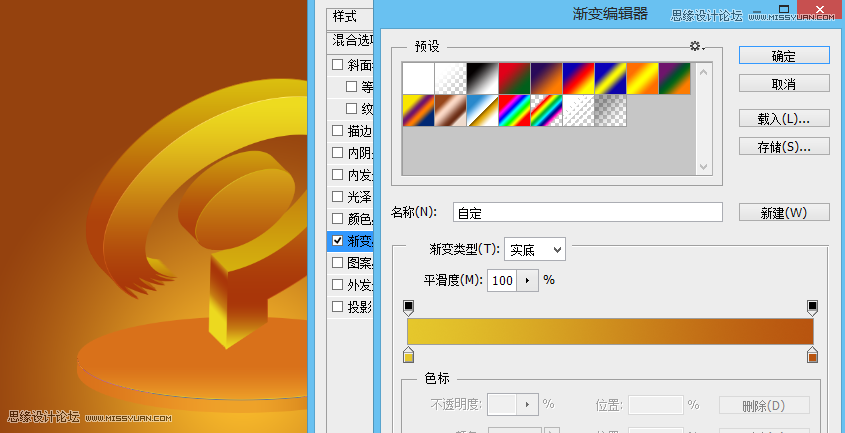The width and height of the screenshot is (845, 433).
Task: Select the yellow color stop on left
Action: pos(408,355)
